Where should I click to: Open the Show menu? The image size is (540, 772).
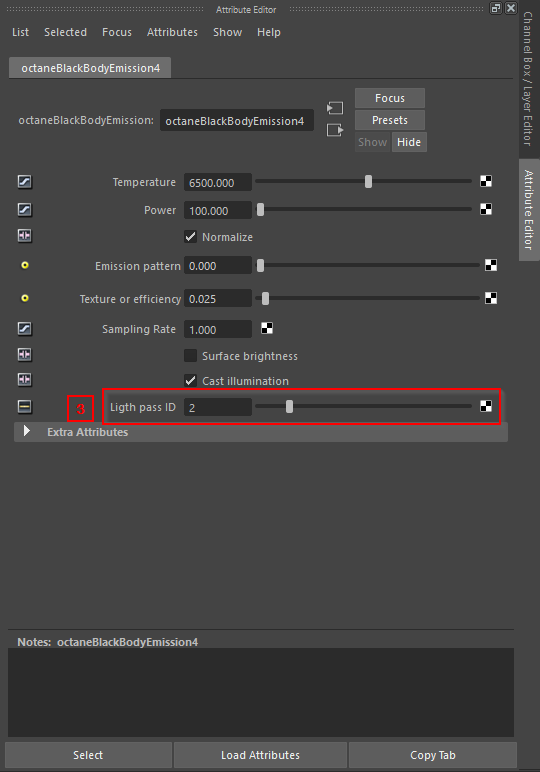[227, 32]
